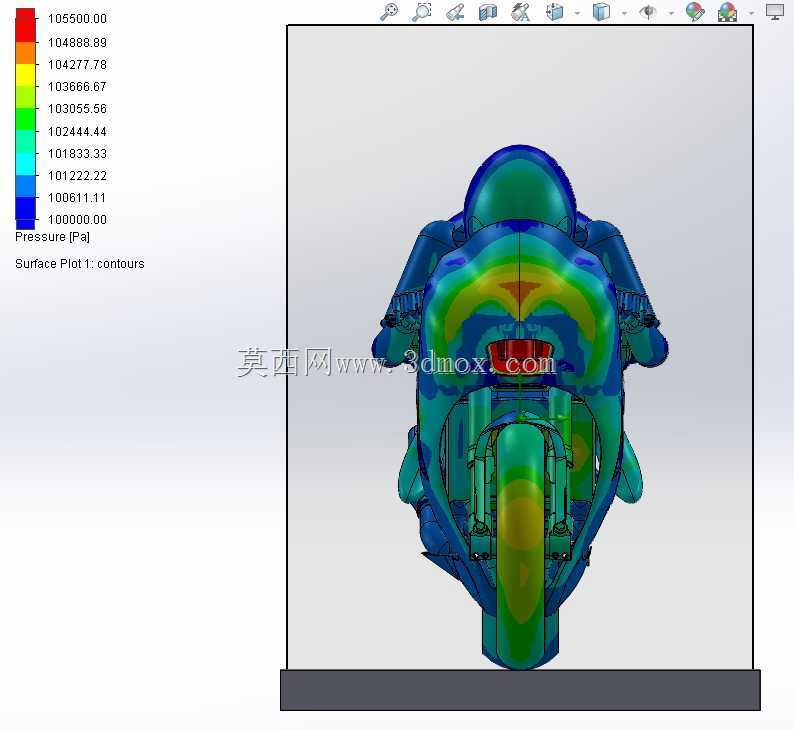Viewport: 794px width, 730px height.
Task: Click the legend value 103666.67
Action: tap(77, 87)
